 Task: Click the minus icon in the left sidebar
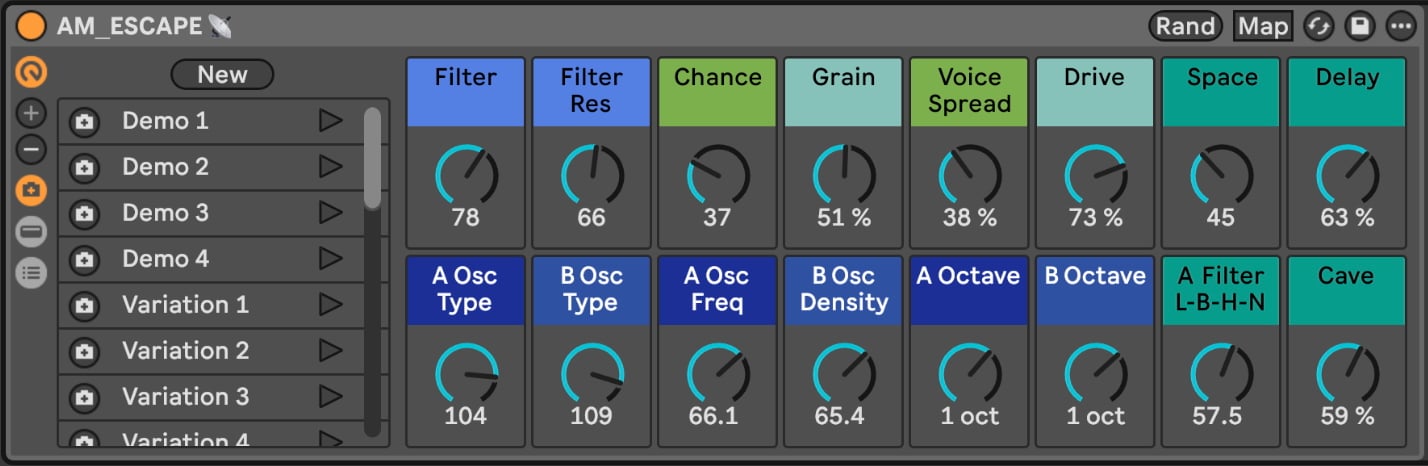(x=32, y=151)
